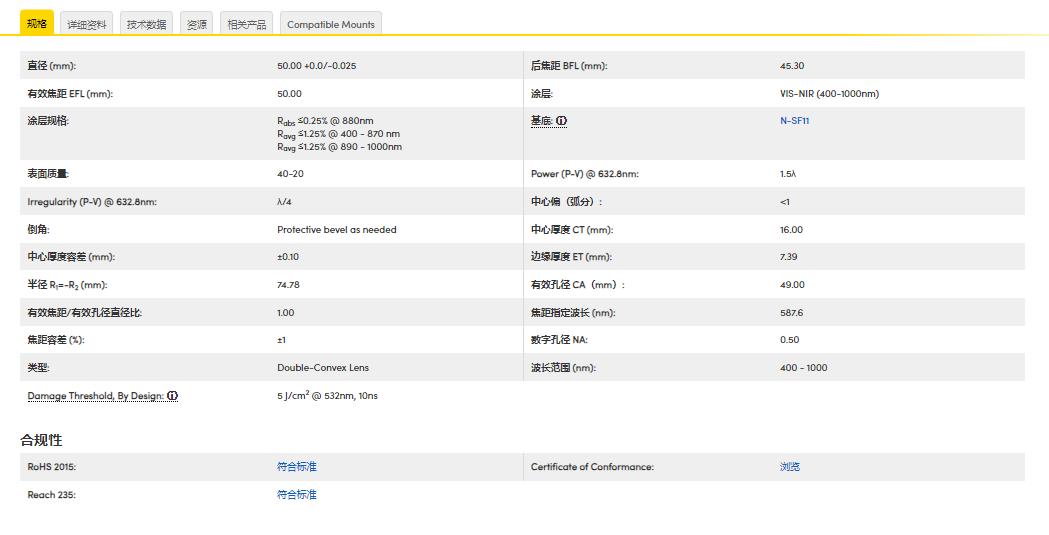Open the N-SF11 substrate link
Screen dimensions: 1049x535
click(794, 121)
